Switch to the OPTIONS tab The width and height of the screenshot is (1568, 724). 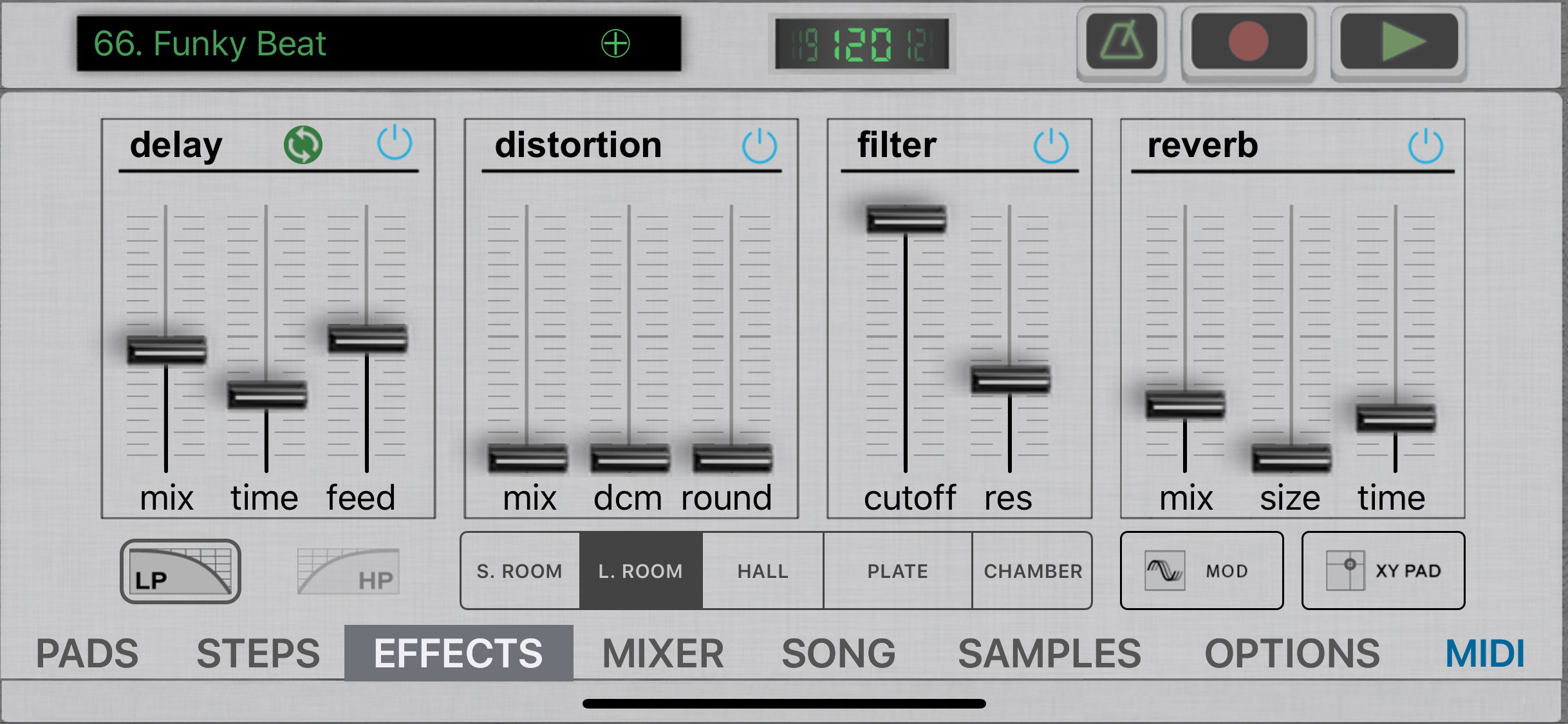[x=1292, y=653]
